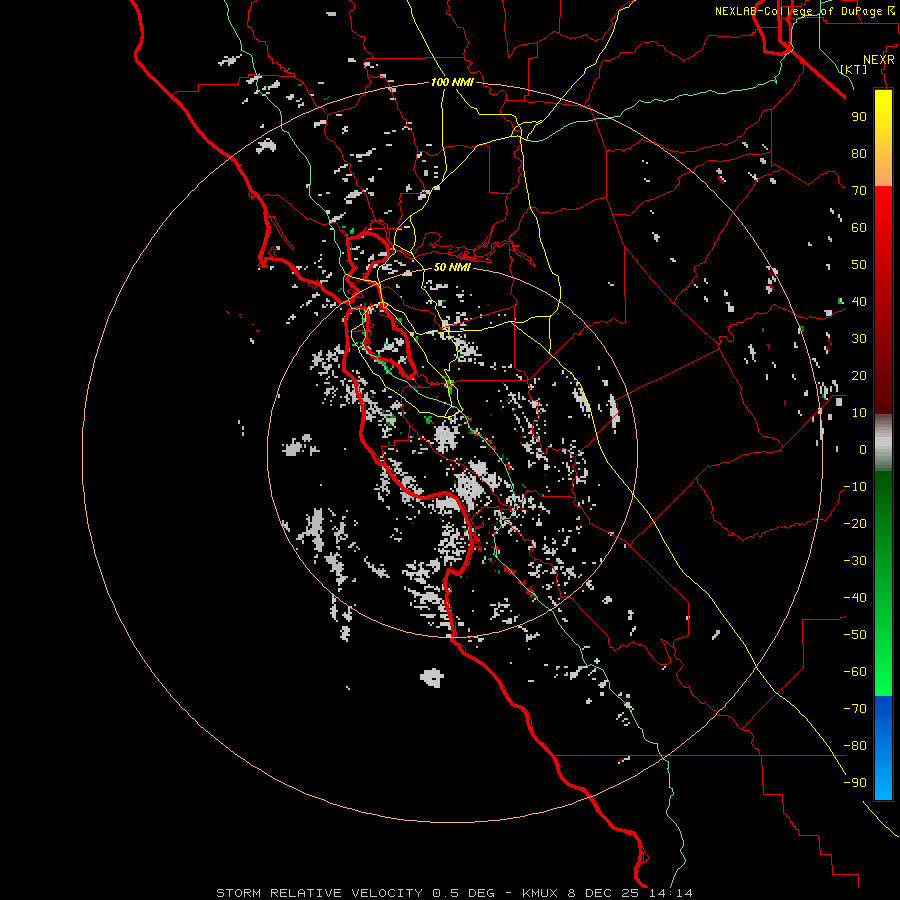Select the 90 value on the velocity scale
Screen dimensions: 900x900
click(x=859, y=117)
